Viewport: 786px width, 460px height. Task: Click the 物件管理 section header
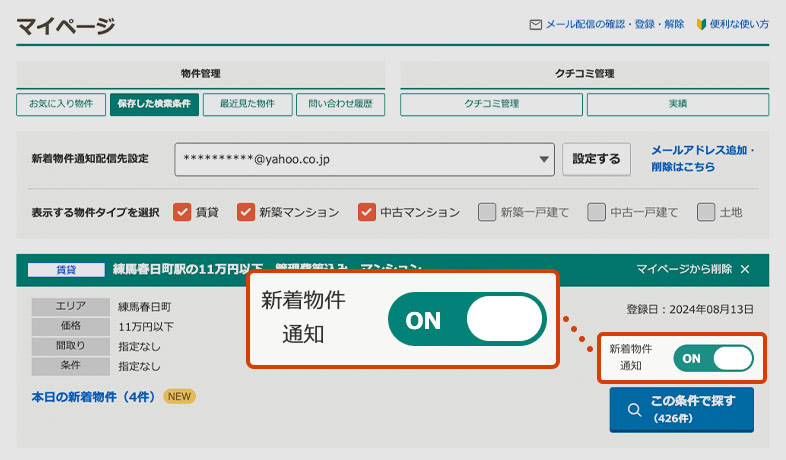click(201, 74)
